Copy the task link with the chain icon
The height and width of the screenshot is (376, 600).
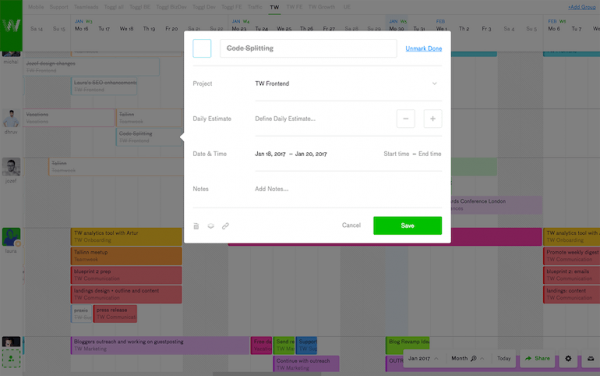225,226
